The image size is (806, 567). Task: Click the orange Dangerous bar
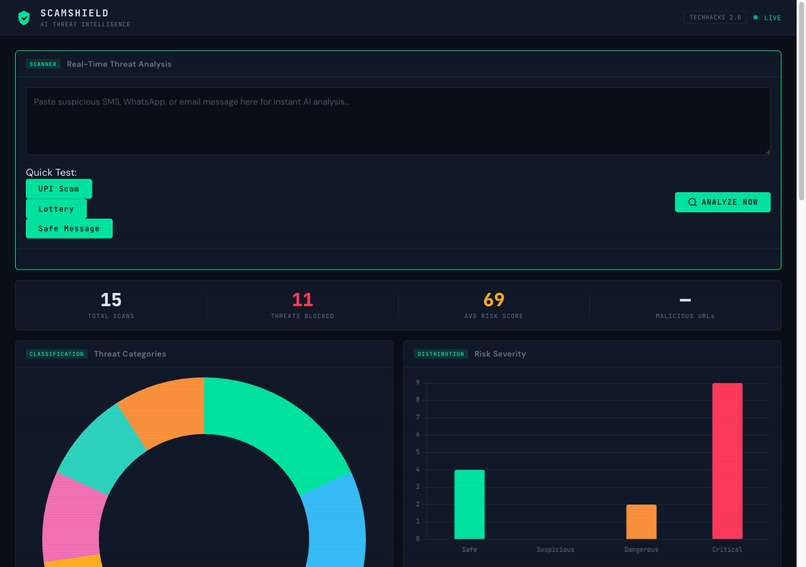click(x=641, y=522)
